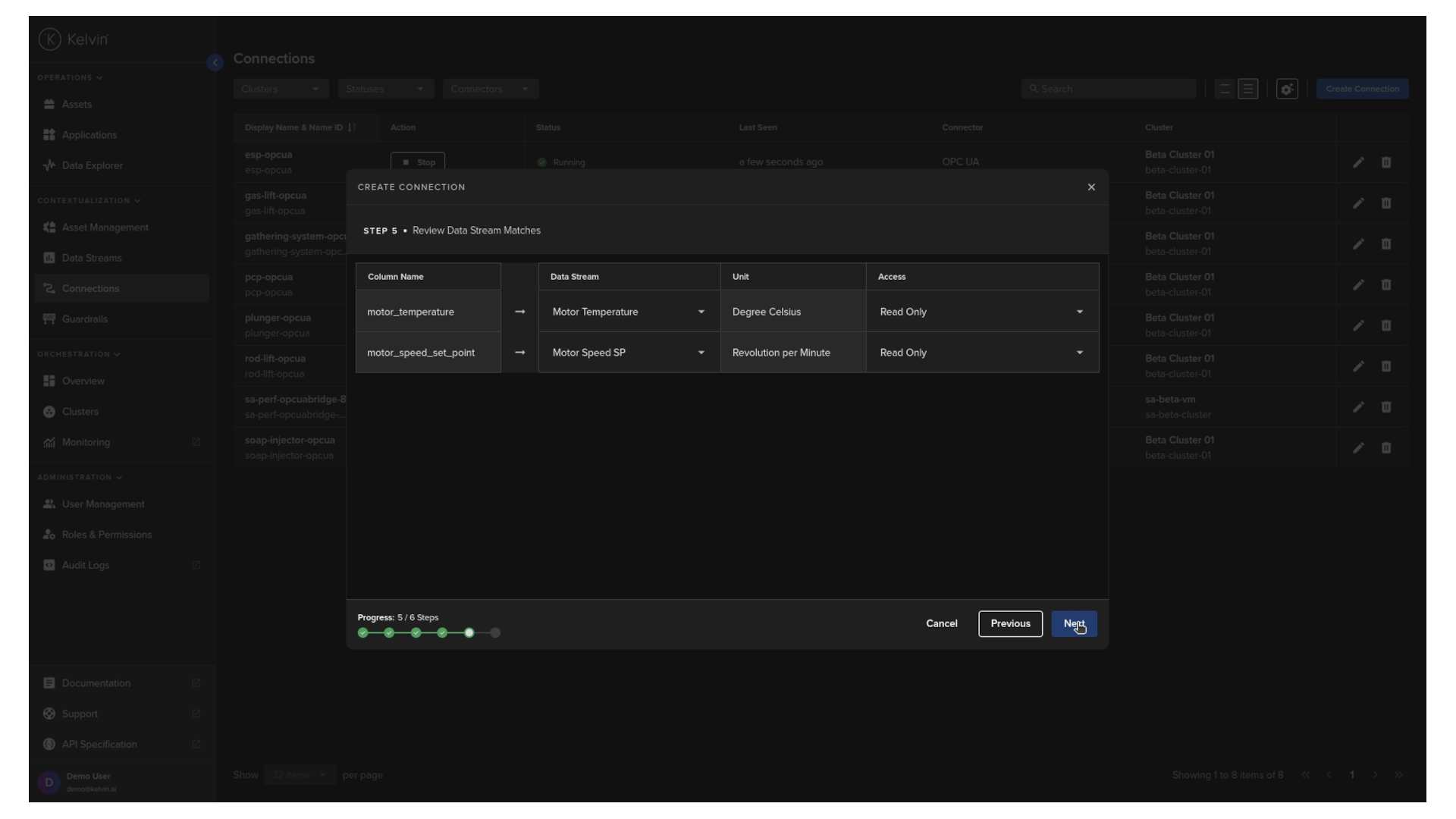Cancel the connection creation

[941, 623]
